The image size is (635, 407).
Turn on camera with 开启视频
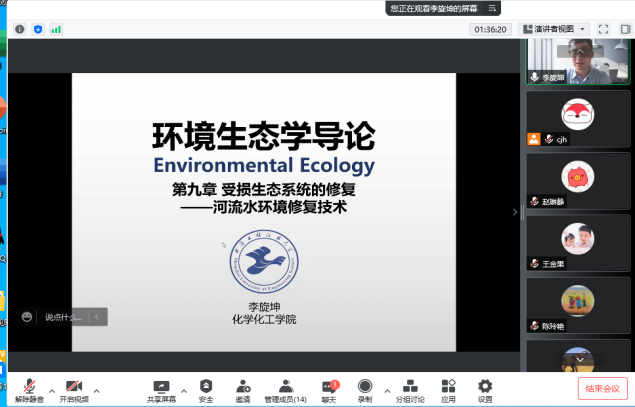(x=73, y=389)
